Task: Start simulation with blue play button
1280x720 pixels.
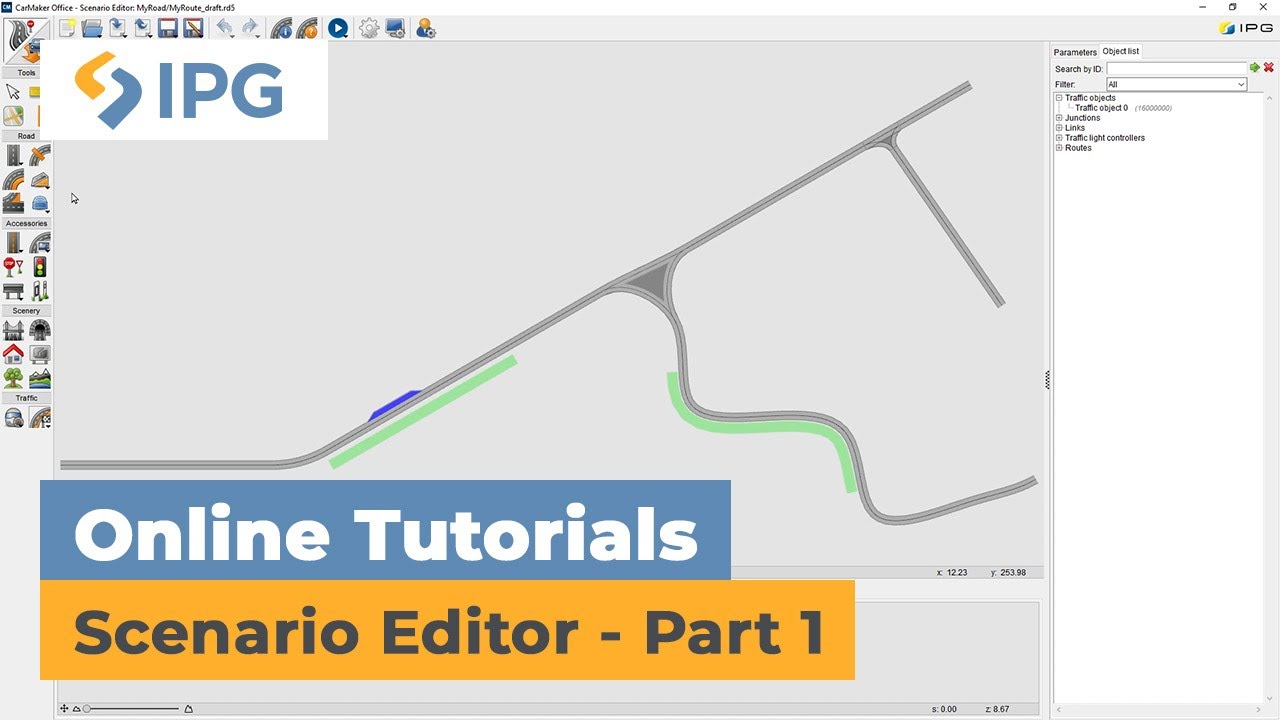Action: tap(338, 28)
